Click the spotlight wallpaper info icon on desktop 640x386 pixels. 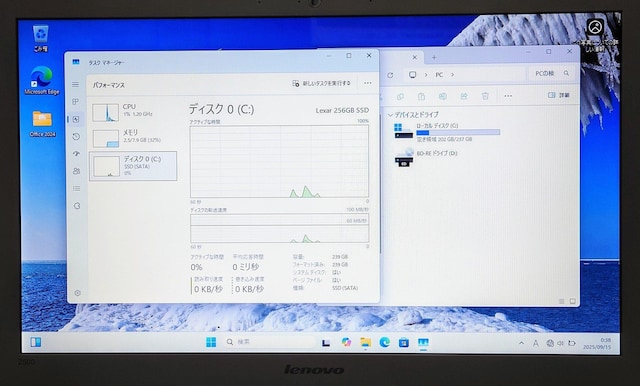[x=595, y=27]
